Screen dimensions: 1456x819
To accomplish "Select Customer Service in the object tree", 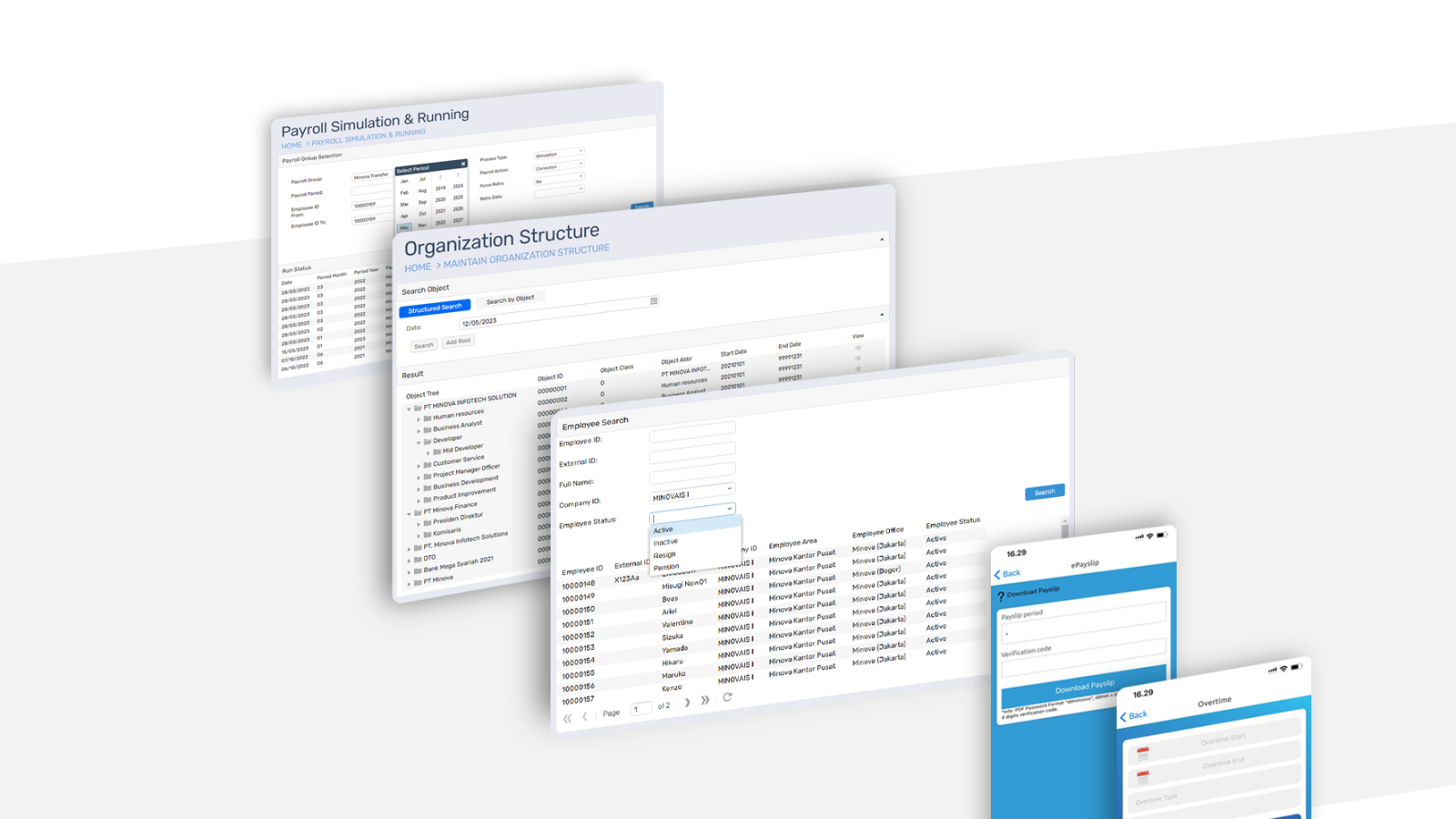I will tap(459, 460).
